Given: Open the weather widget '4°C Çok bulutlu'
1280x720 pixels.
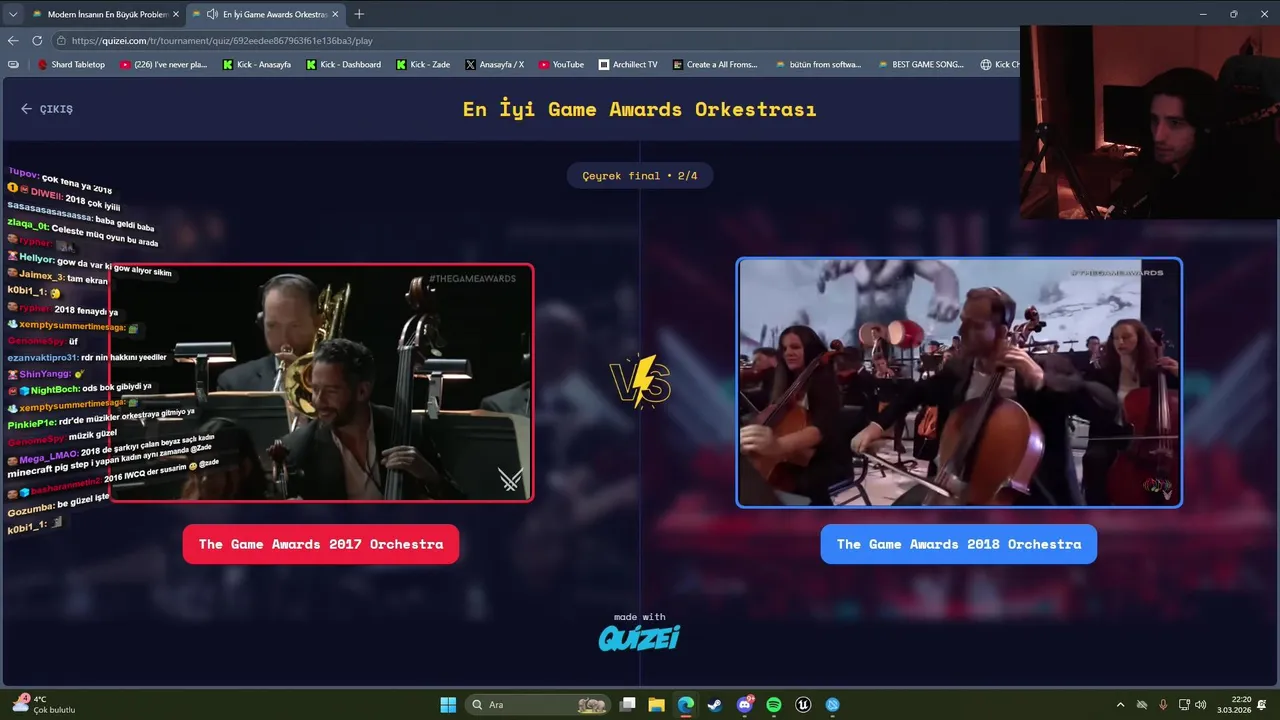Looking at the screenshot, I should pos(45,704).
